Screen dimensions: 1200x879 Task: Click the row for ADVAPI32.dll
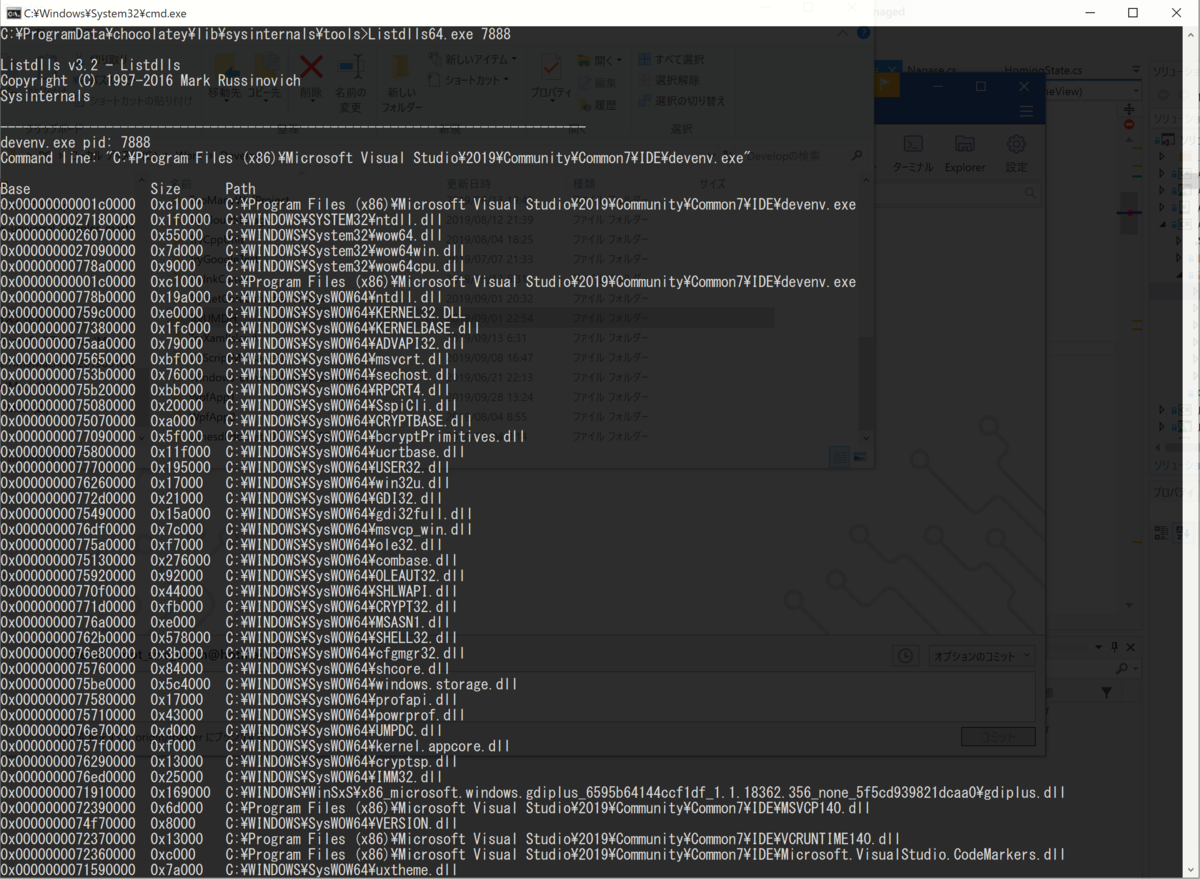coord(233,343)
